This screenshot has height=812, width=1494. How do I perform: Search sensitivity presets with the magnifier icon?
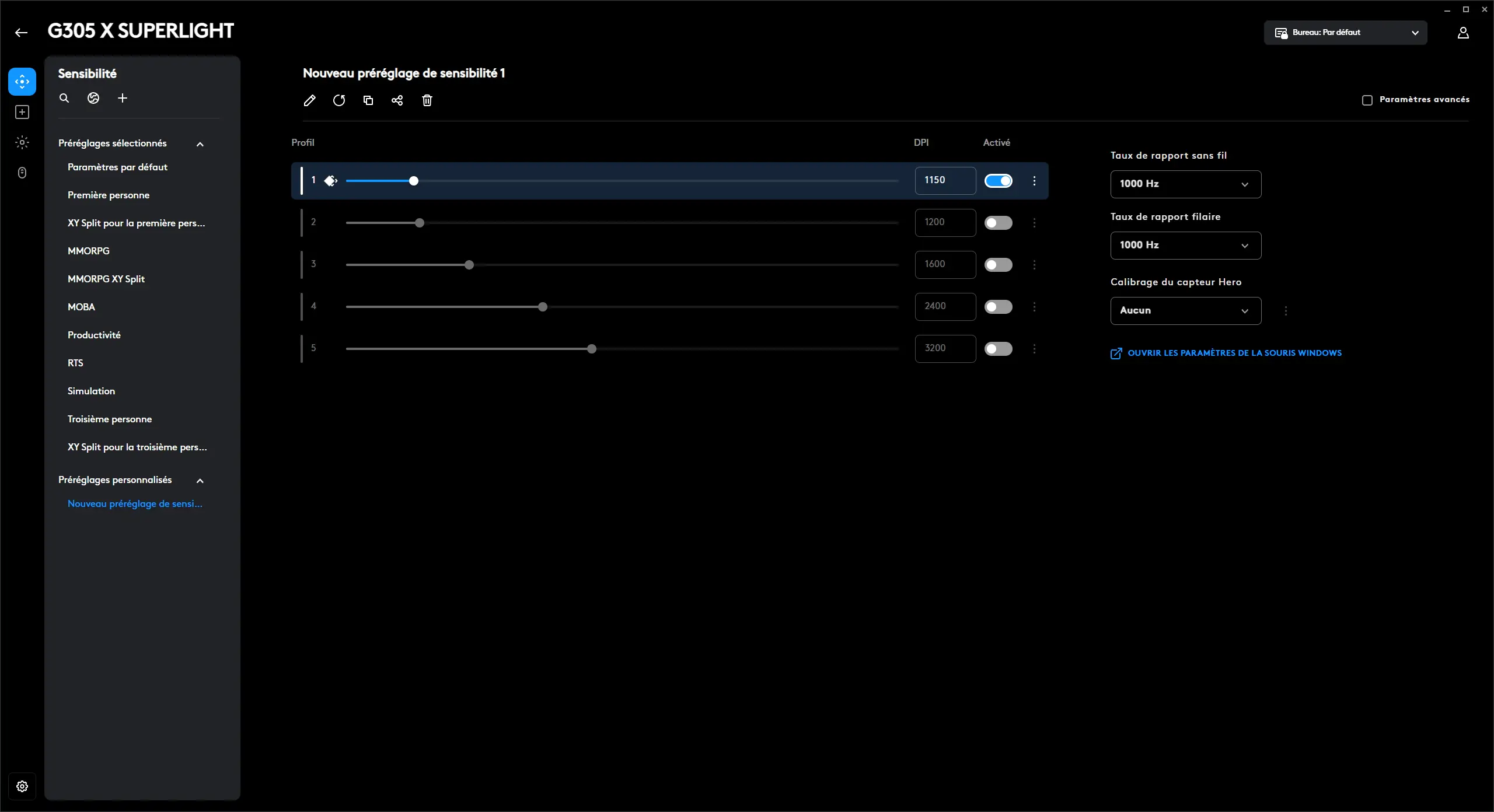pos(64,98)
